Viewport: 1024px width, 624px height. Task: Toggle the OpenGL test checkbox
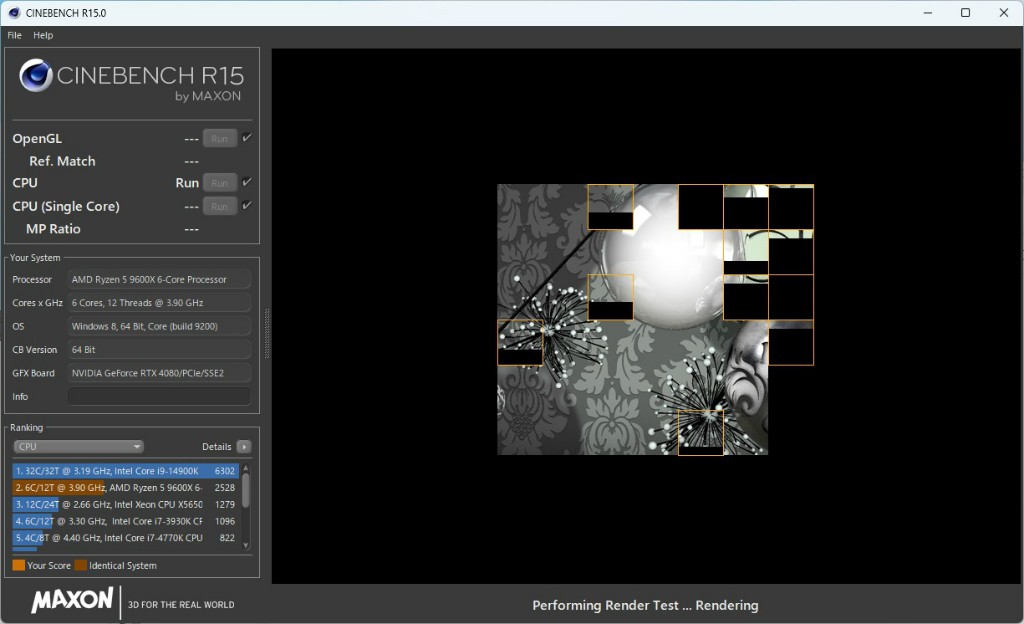(247, 138)
